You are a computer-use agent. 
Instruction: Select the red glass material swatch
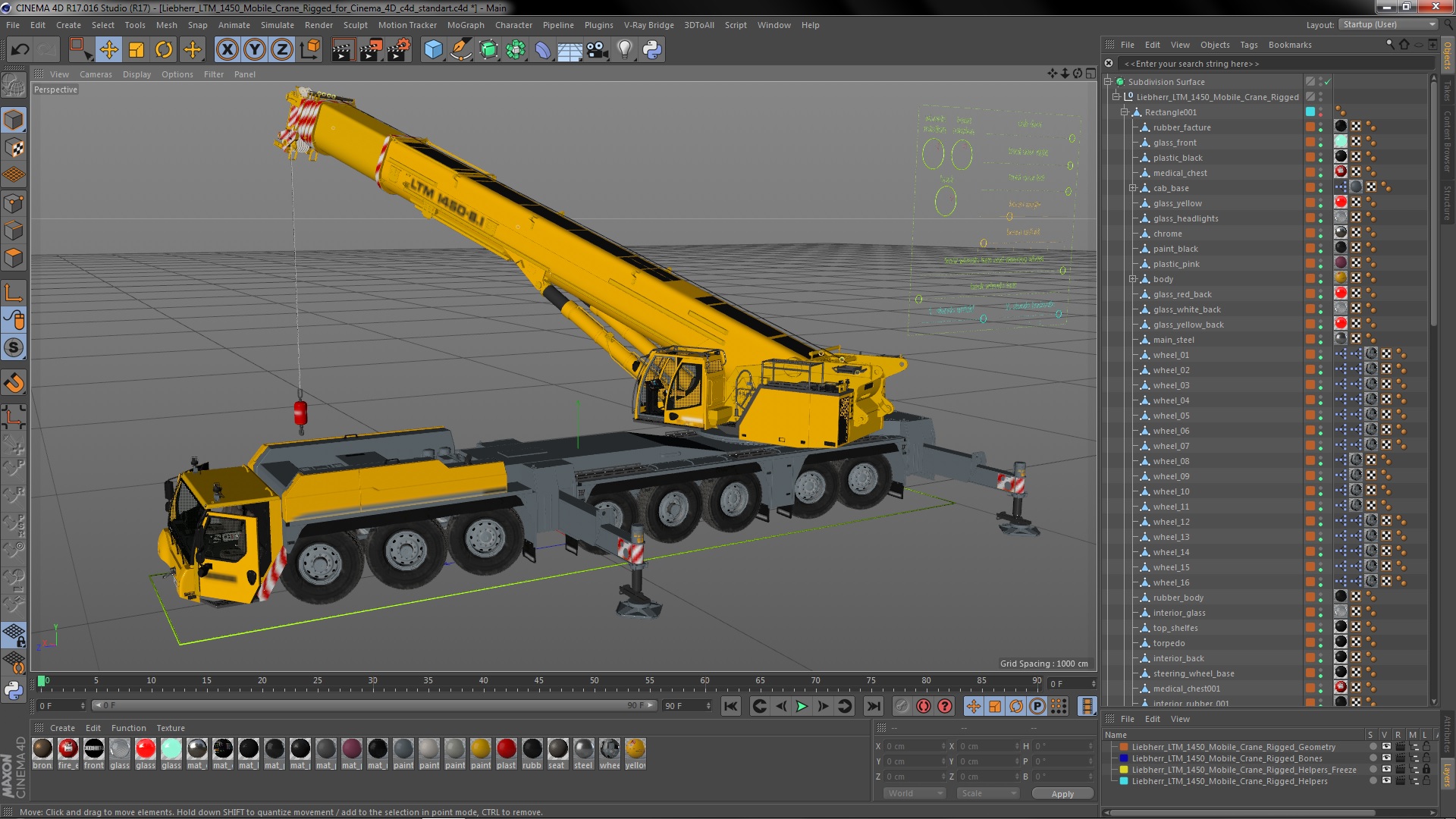tap(146, 749)
